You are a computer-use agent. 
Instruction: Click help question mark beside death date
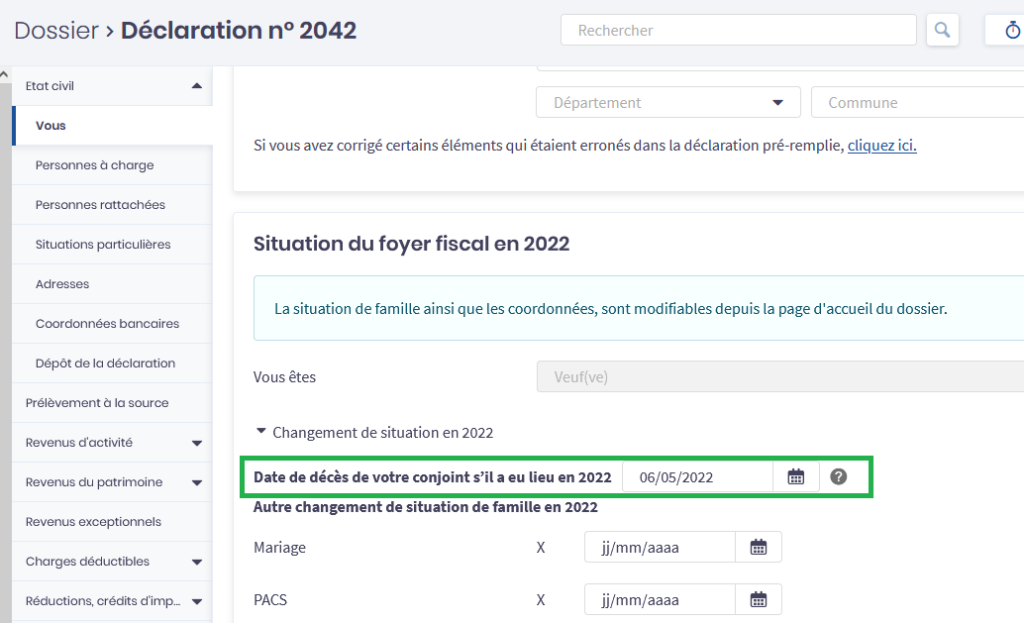[x=838, y=477]
